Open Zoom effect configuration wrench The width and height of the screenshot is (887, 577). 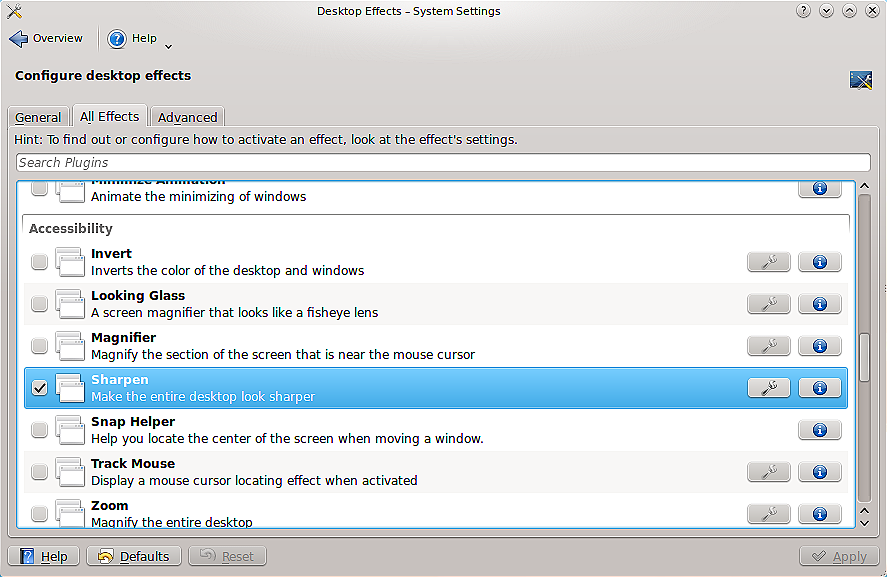[x=768, y=514]
